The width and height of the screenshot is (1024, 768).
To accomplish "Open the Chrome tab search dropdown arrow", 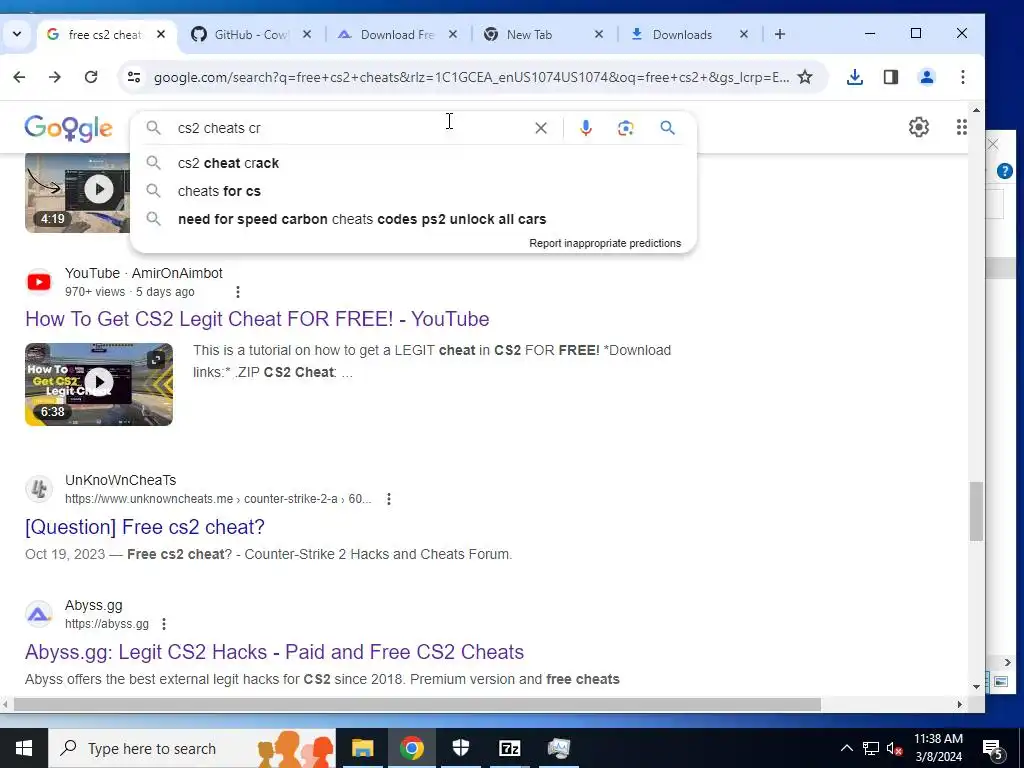I will point(17,34).
